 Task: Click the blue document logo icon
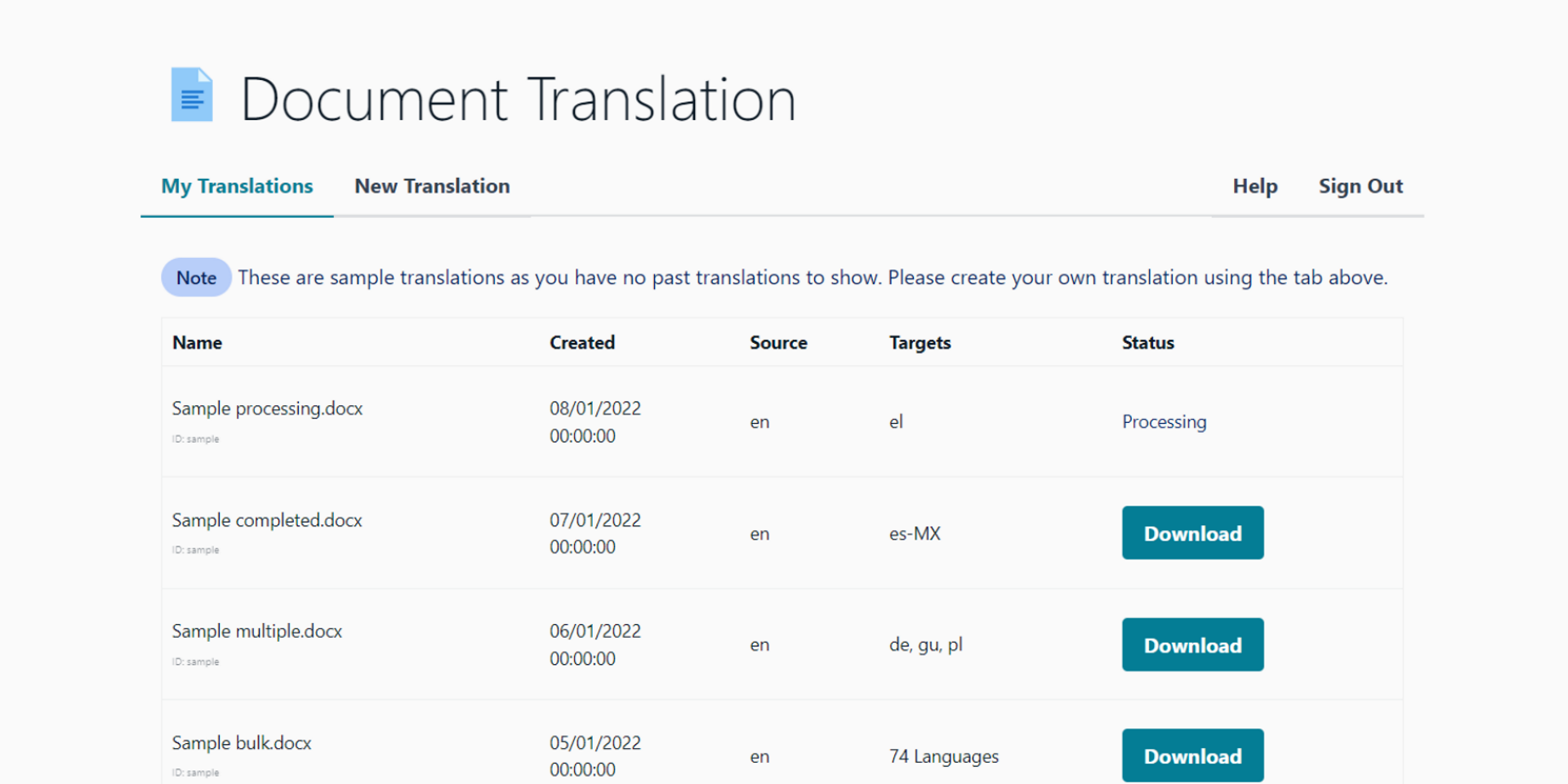click(x=192, y=95)
